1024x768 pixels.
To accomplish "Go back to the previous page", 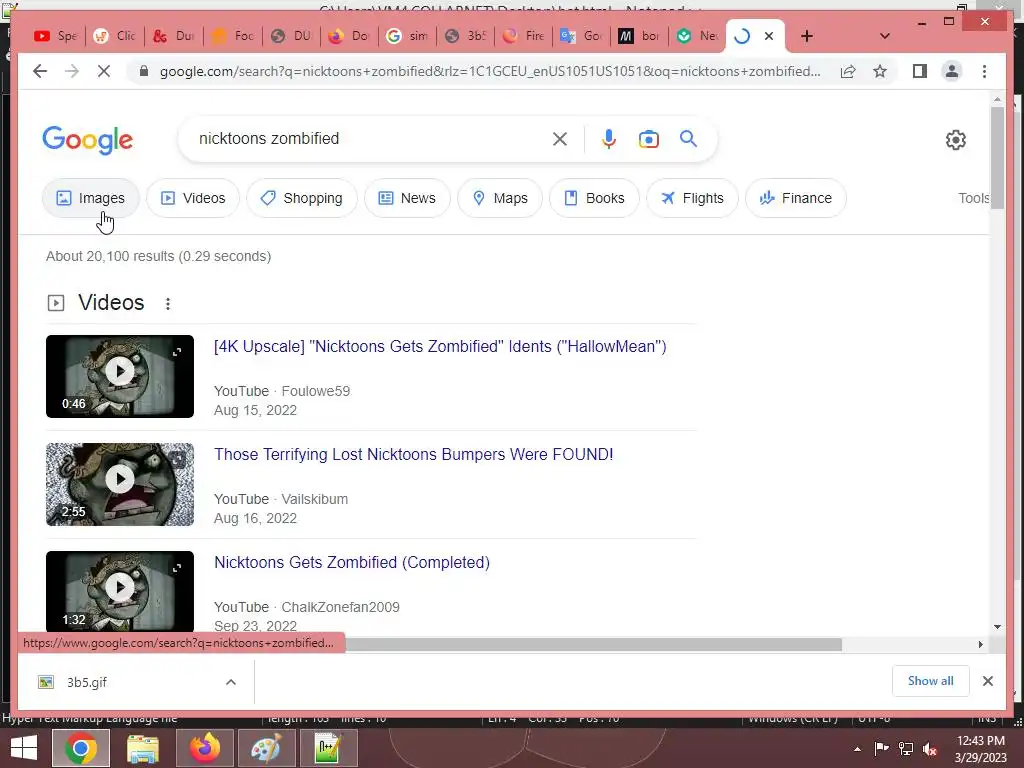I will click(x=40, y=71).
